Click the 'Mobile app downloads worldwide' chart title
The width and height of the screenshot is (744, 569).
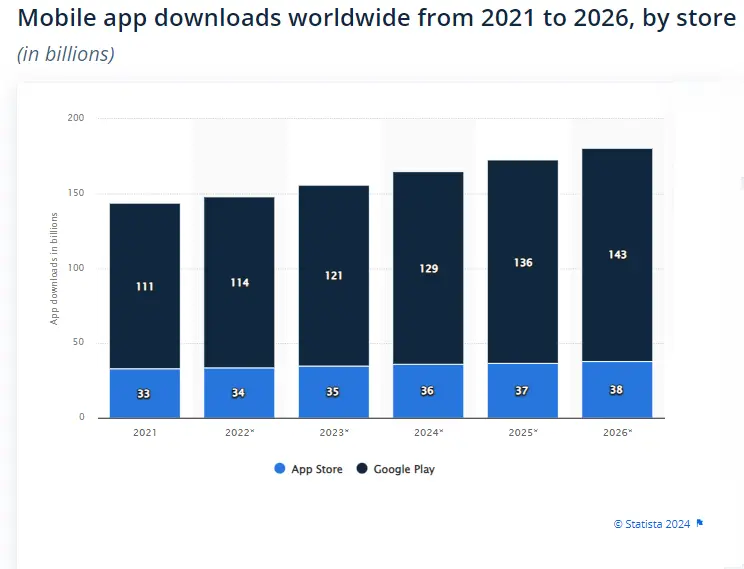pyautogui.click(x=377, y=18)
